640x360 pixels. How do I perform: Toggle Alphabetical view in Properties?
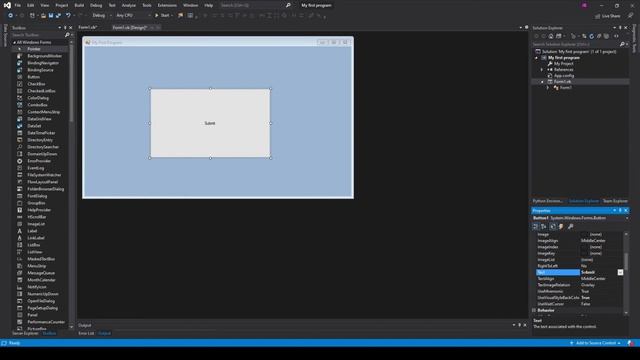coord(544,227)
